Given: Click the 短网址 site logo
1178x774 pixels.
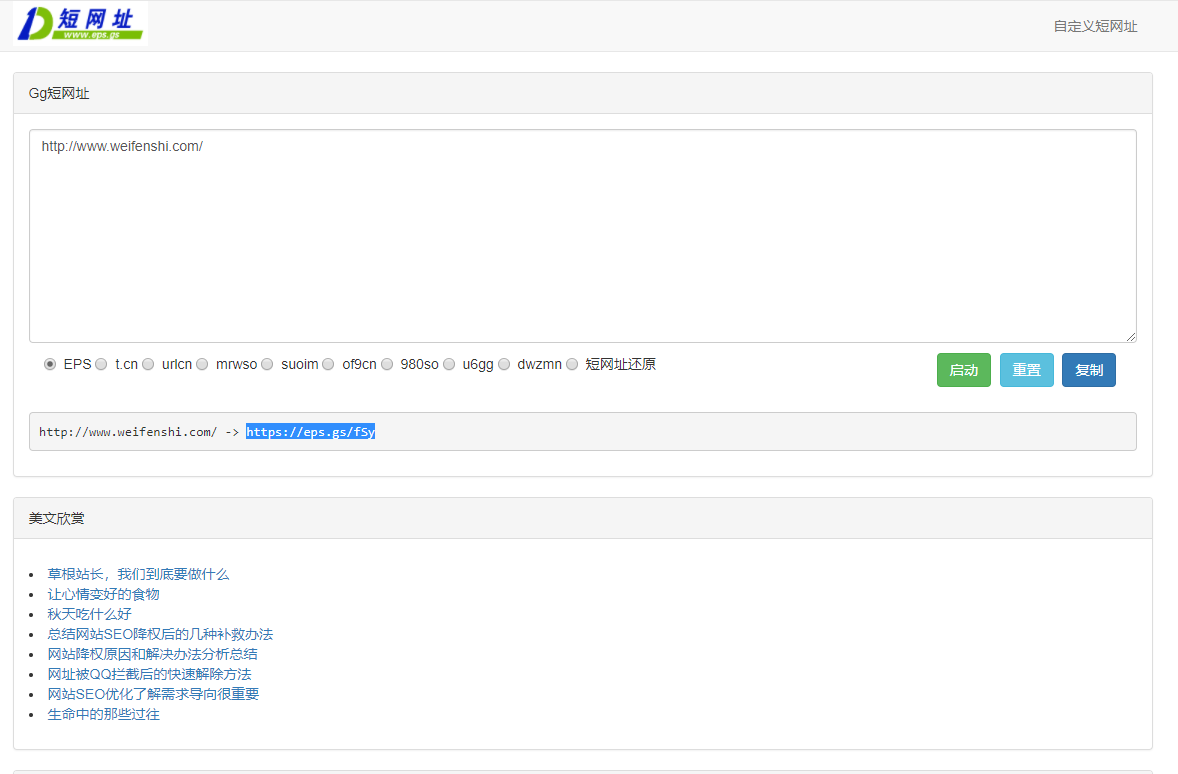Looking at the screenshot, I should click(79, 22).
